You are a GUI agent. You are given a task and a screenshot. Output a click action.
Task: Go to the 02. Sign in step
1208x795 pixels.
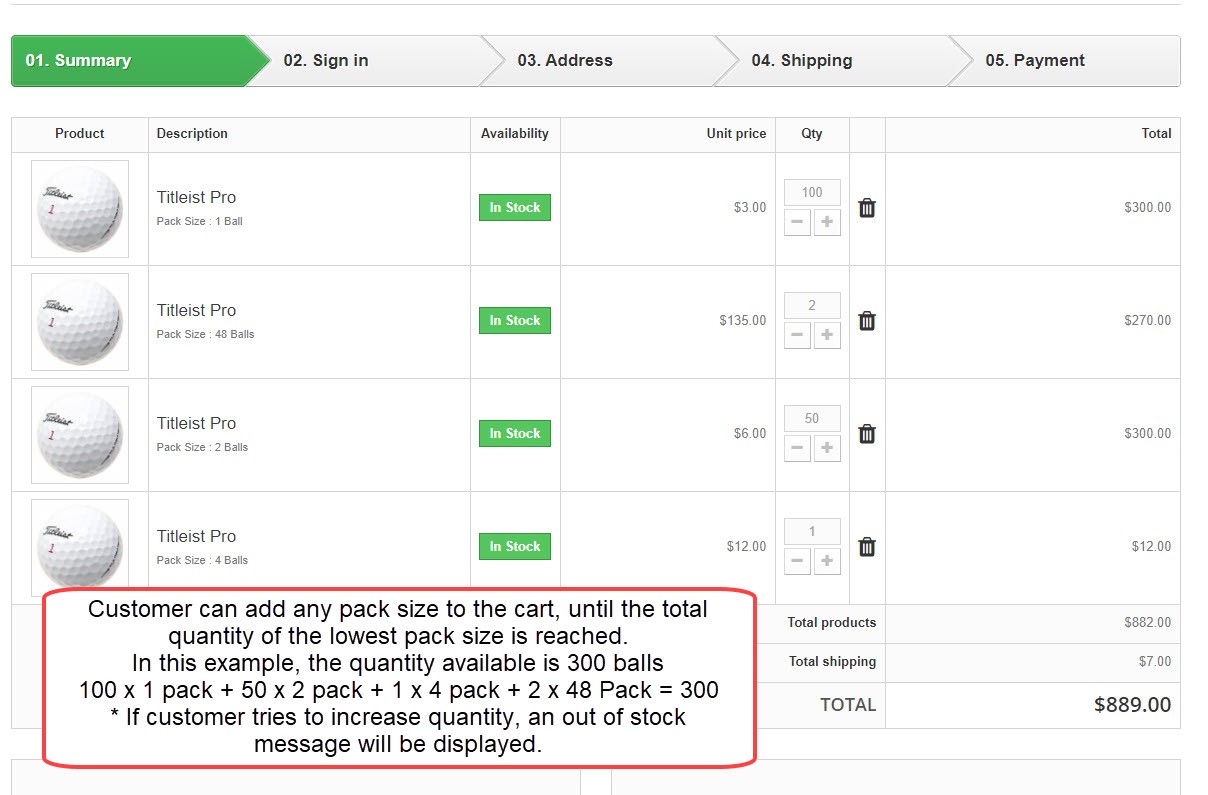326,60
